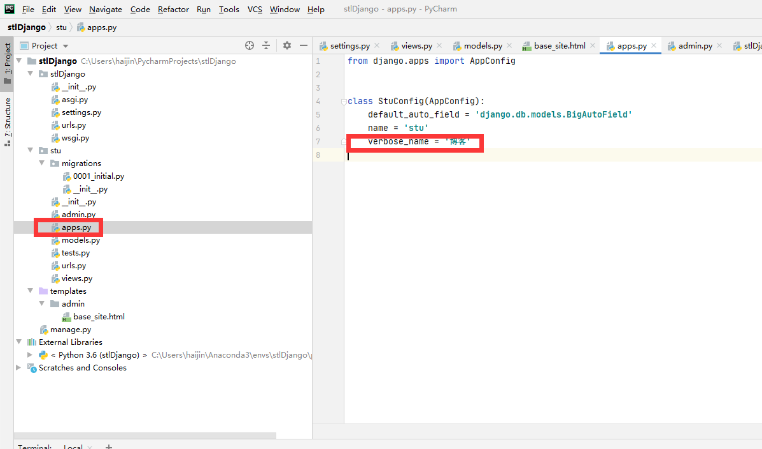Click line number 5 in the gutter

point(318,115)
